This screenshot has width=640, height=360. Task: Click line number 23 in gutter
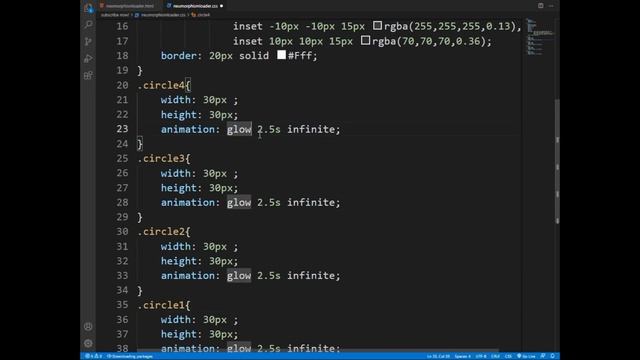coord(122,129)
